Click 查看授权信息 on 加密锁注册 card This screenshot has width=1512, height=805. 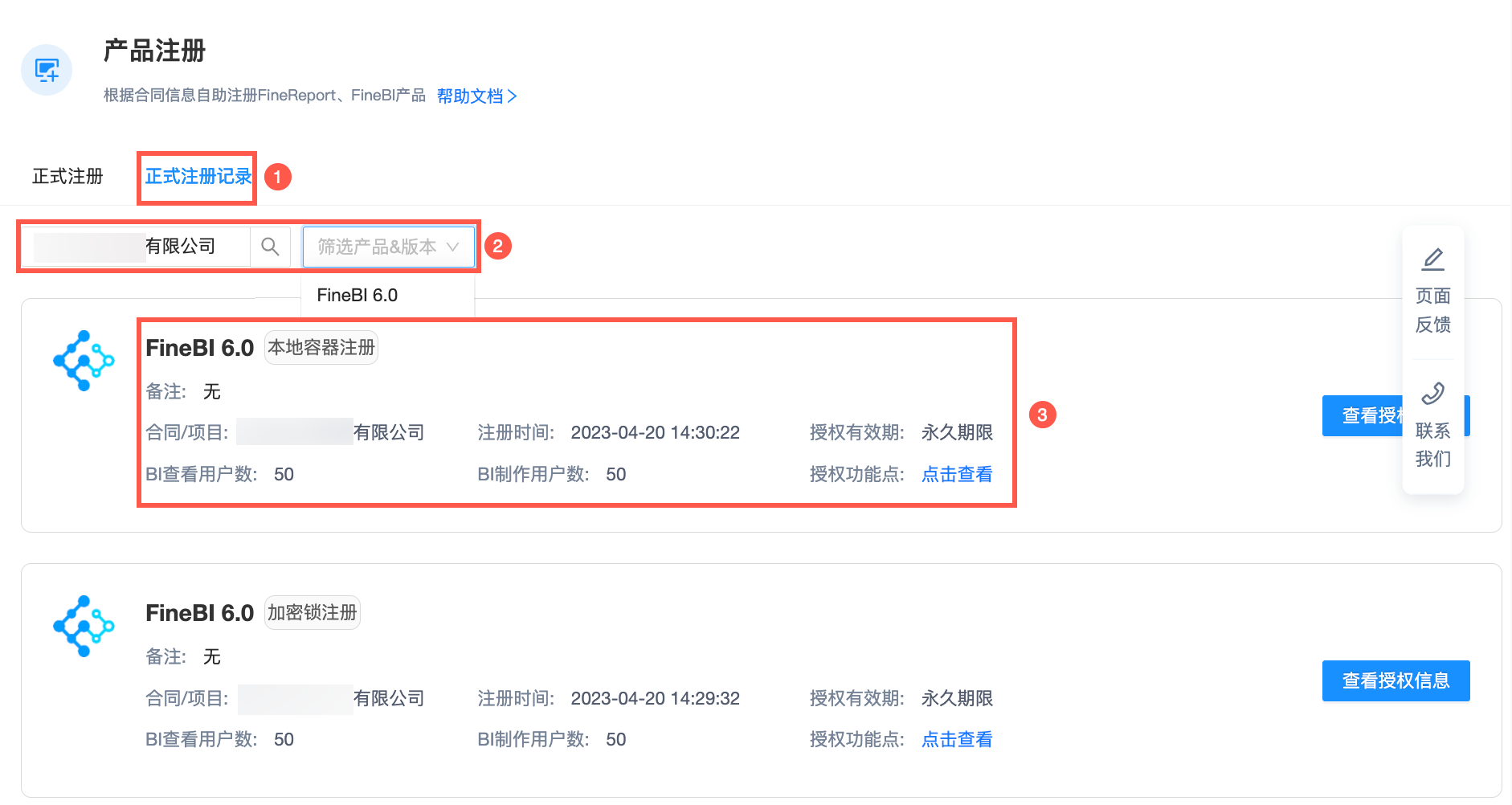[1396, 681]
